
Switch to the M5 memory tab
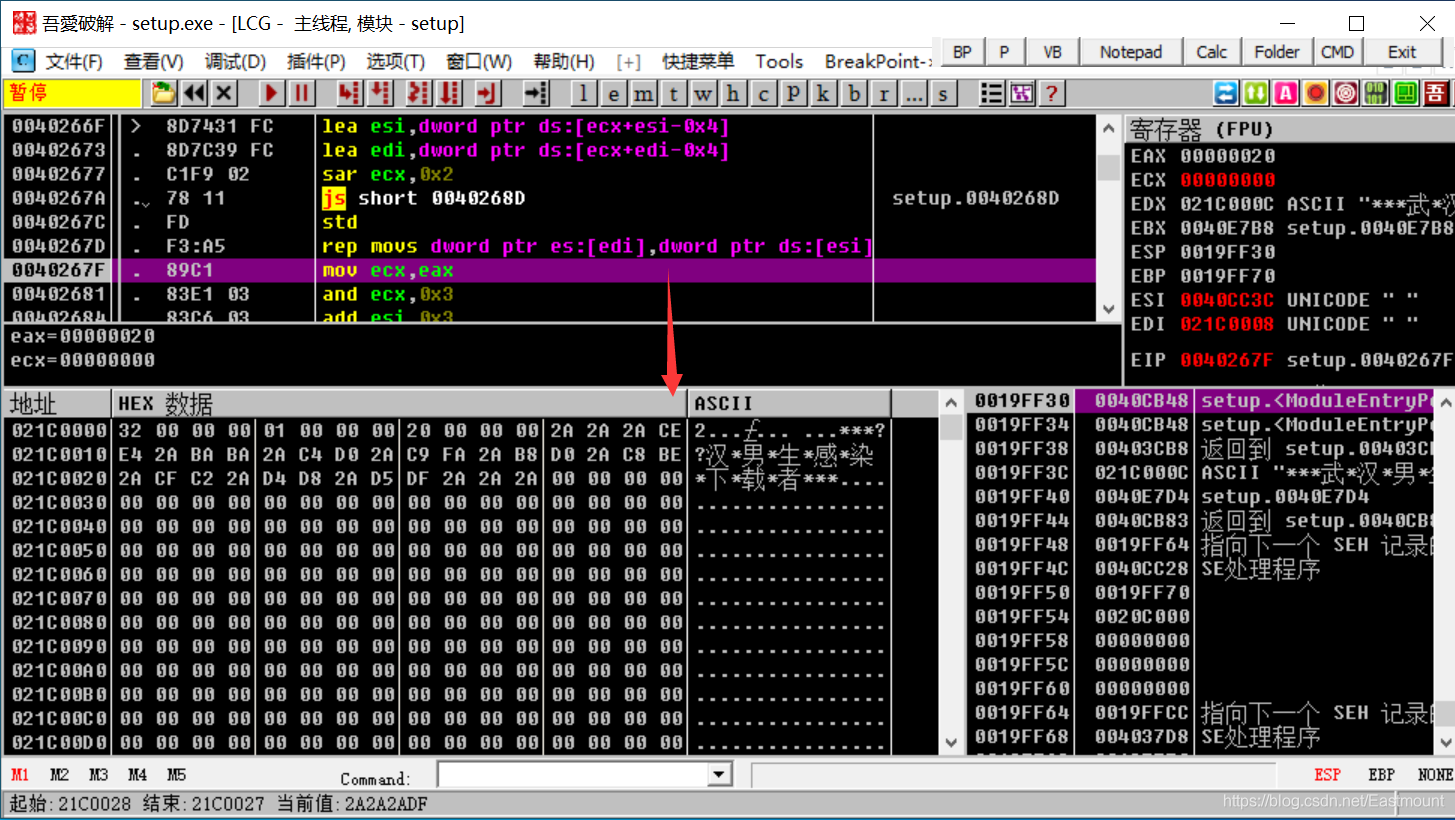click(x=176, y=775)
